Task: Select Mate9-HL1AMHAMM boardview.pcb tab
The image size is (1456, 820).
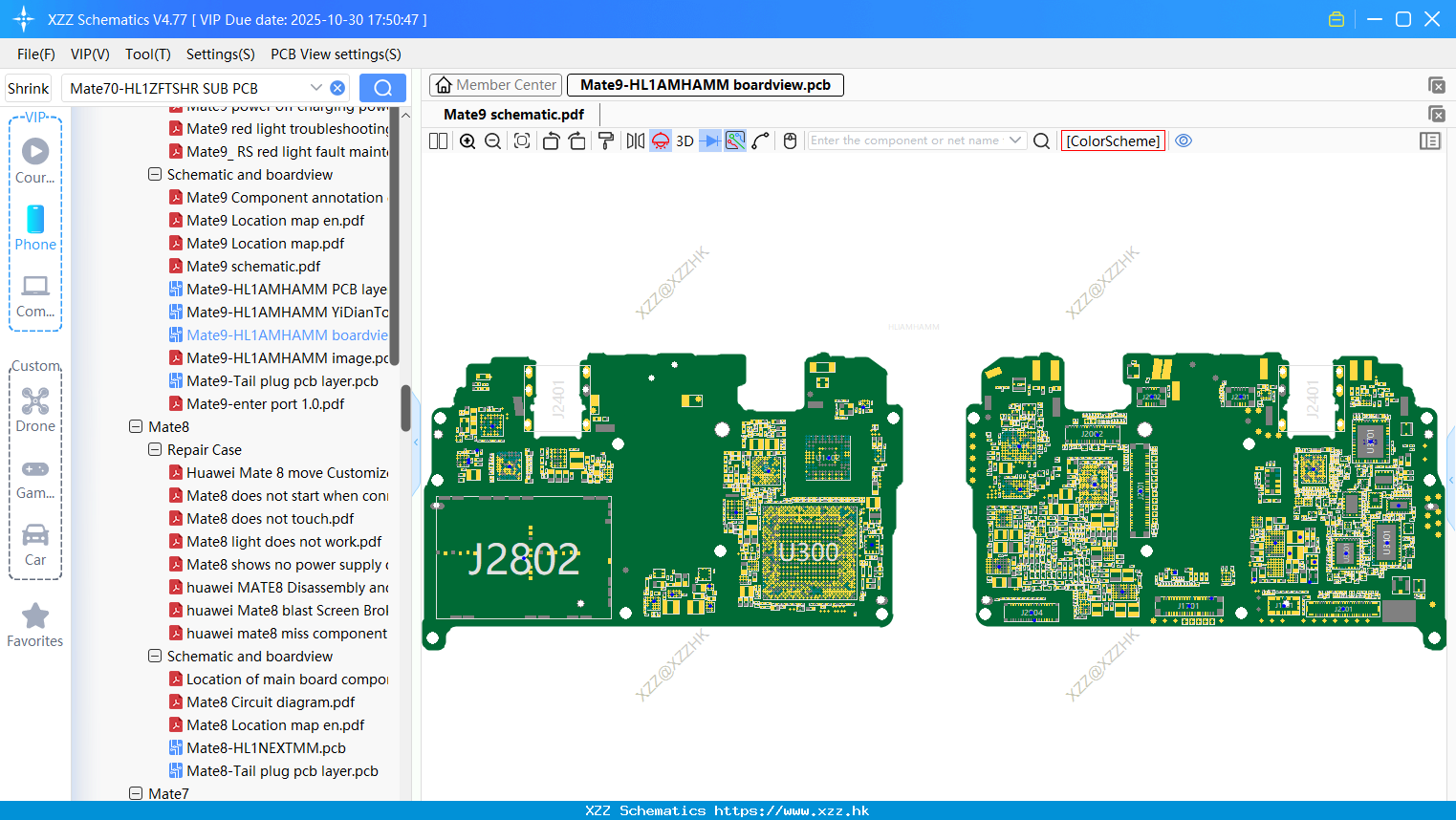Action: (x=706, y=85)
